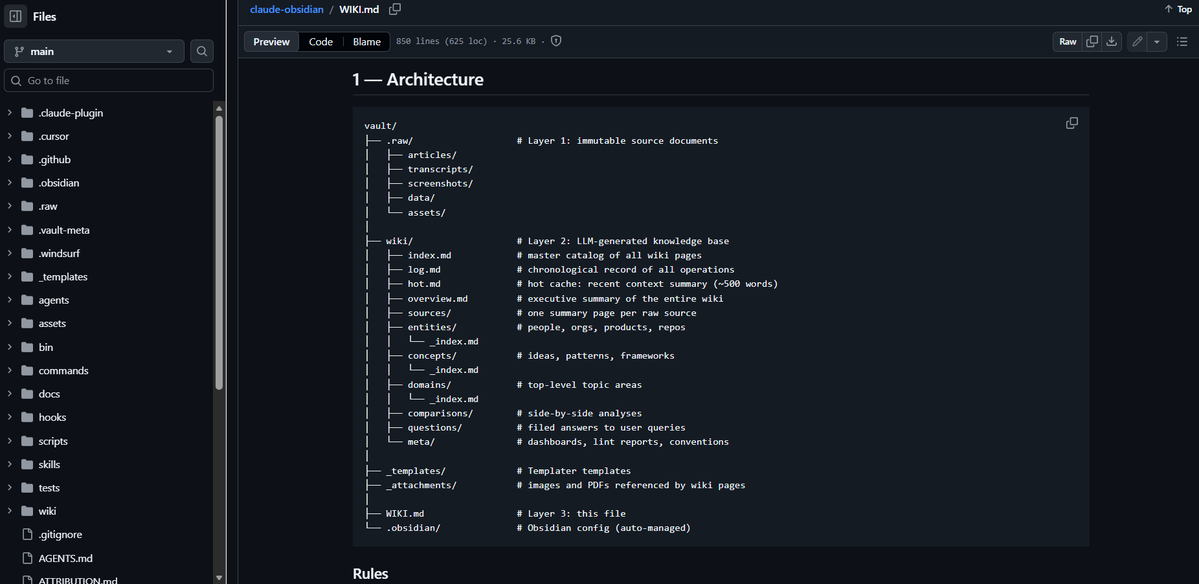This screenshot has width=1199, height=584.
Task: Switch to the Code tab
Action: 320,41
